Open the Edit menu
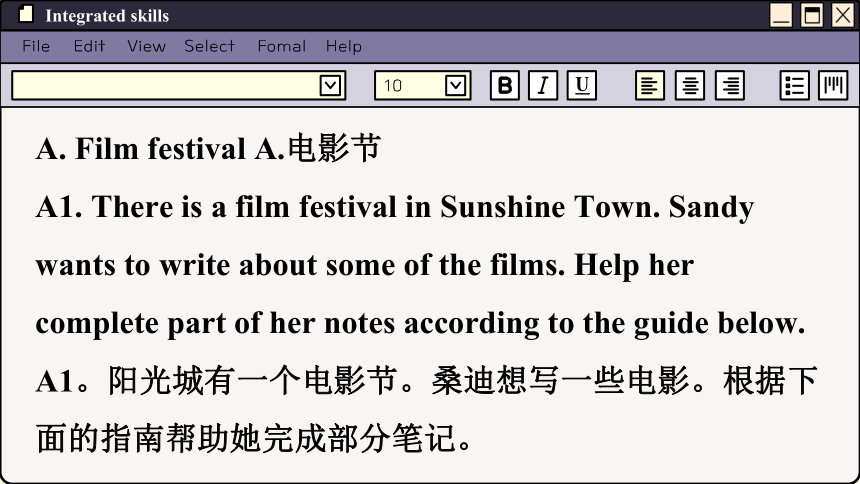 tap(89, 46)
